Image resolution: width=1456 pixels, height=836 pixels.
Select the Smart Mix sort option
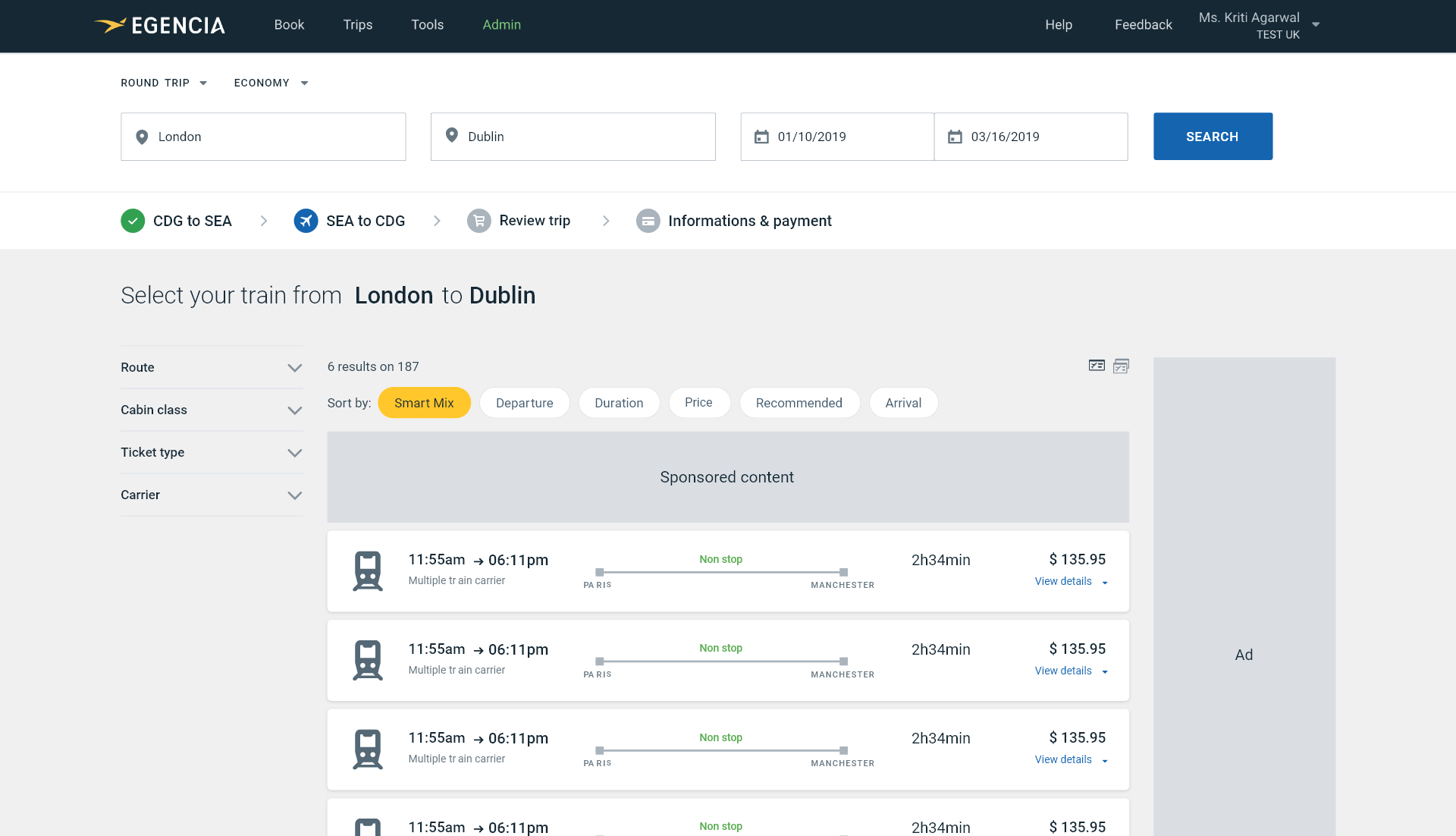click(424, 403)
